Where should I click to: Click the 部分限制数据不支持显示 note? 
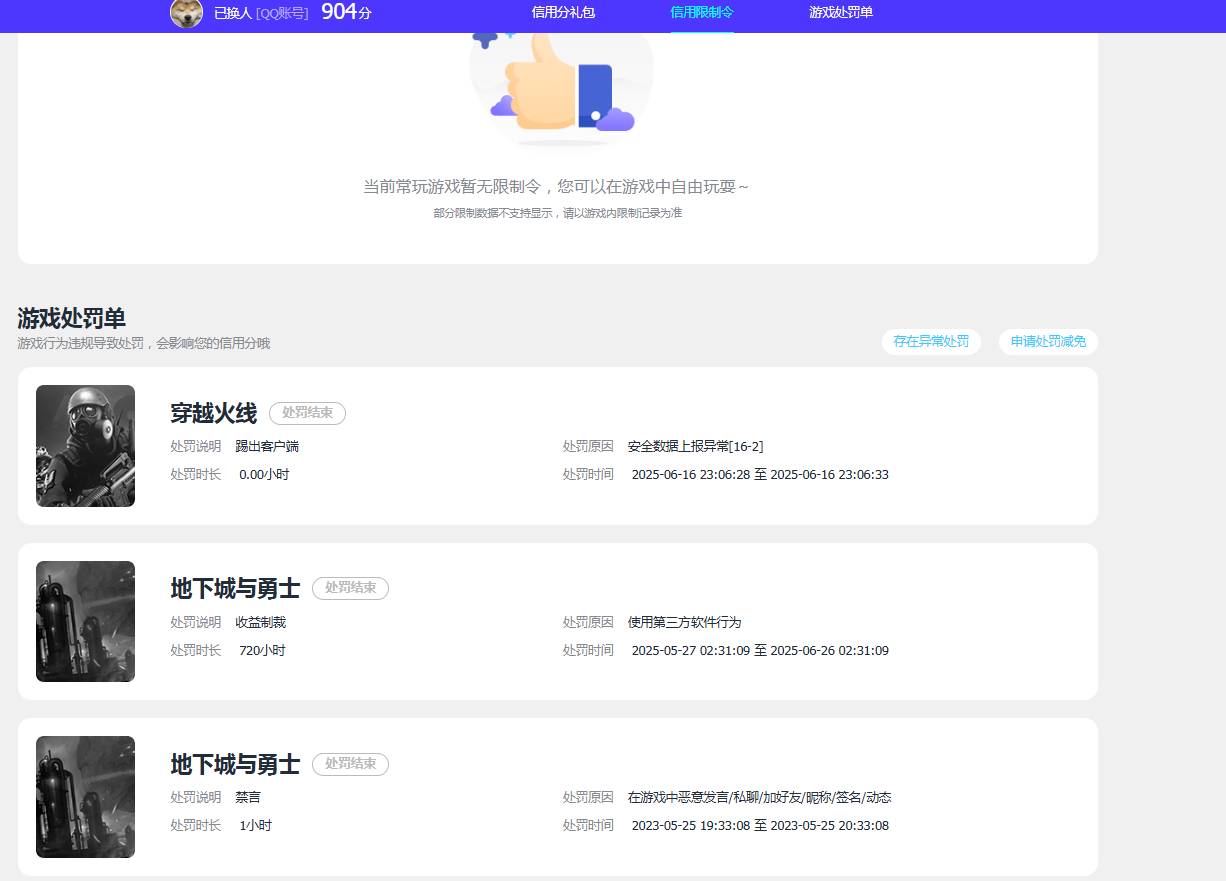pyautogui.click(x=557, y=213)
